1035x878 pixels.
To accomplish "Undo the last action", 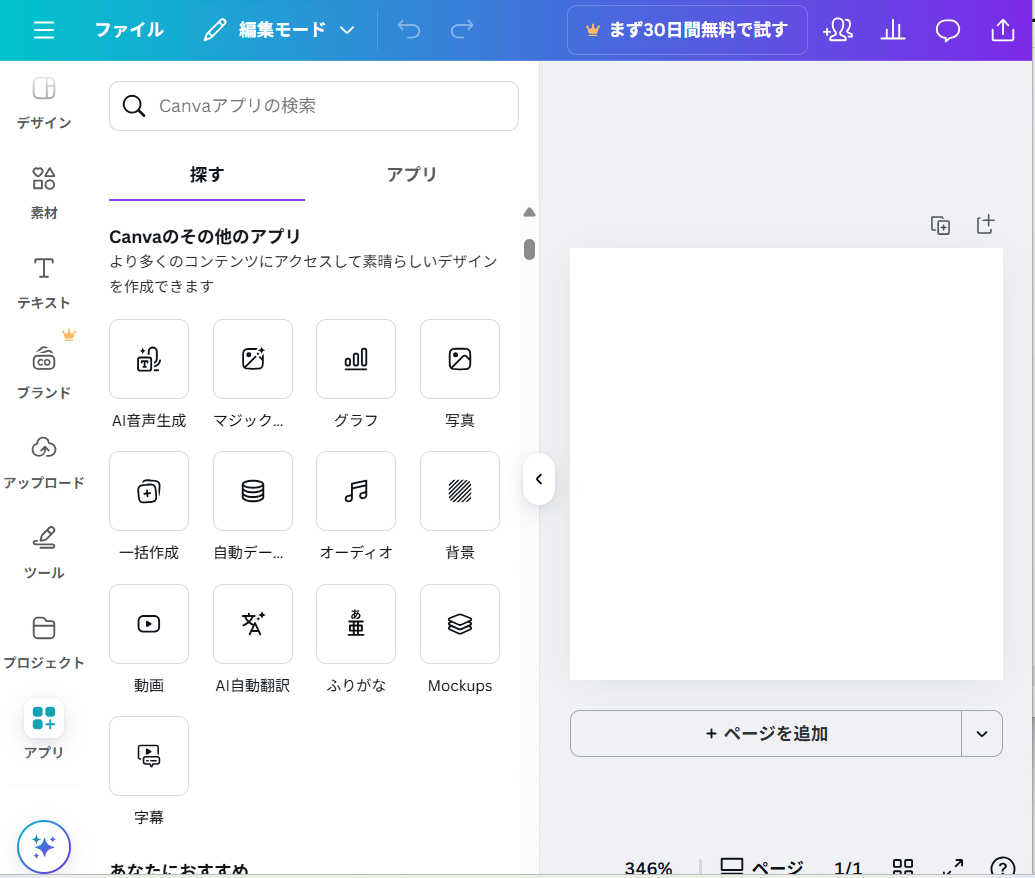I will click(409, 30).
